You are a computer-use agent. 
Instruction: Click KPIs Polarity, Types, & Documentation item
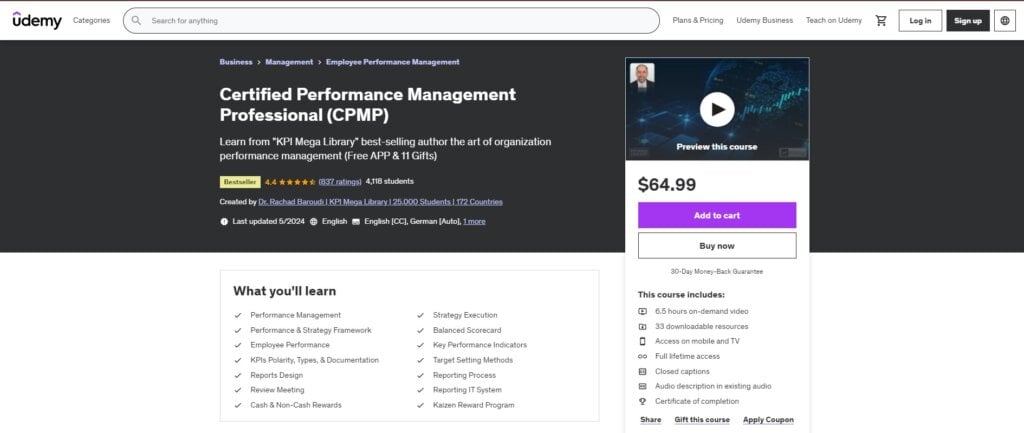click(x=314, y=360)
